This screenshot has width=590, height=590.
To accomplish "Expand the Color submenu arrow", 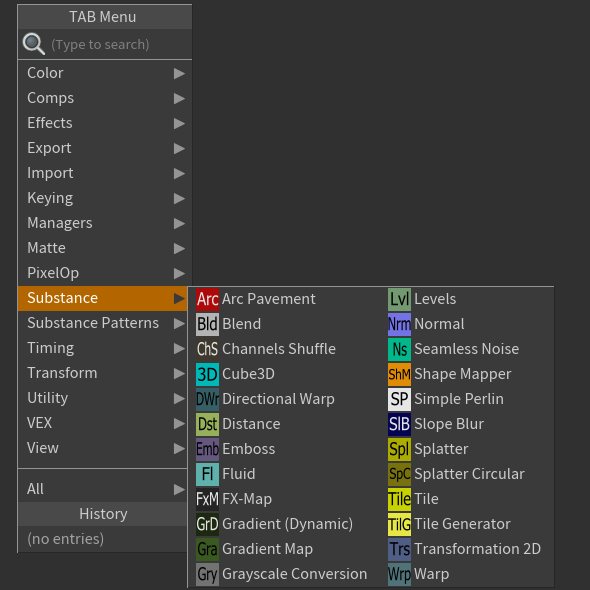I will tap(179, 73).
